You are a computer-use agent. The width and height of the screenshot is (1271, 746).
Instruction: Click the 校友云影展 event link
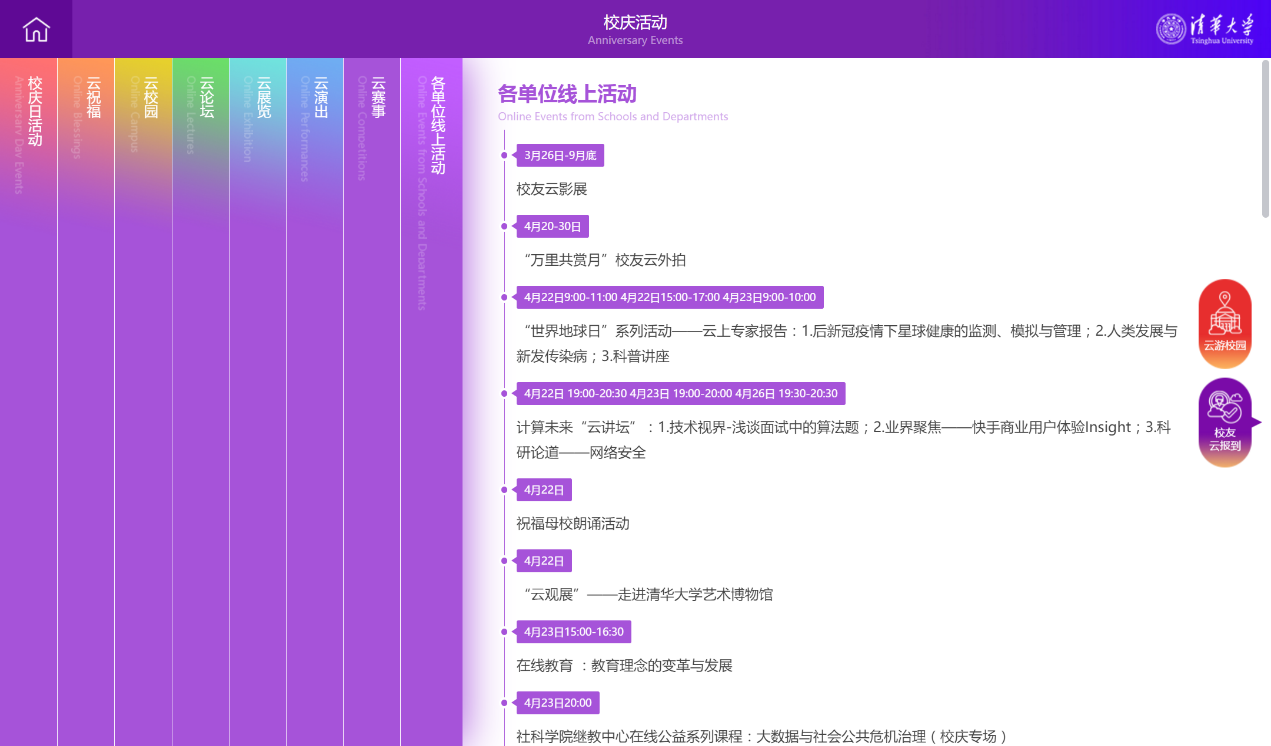[551, 189]
